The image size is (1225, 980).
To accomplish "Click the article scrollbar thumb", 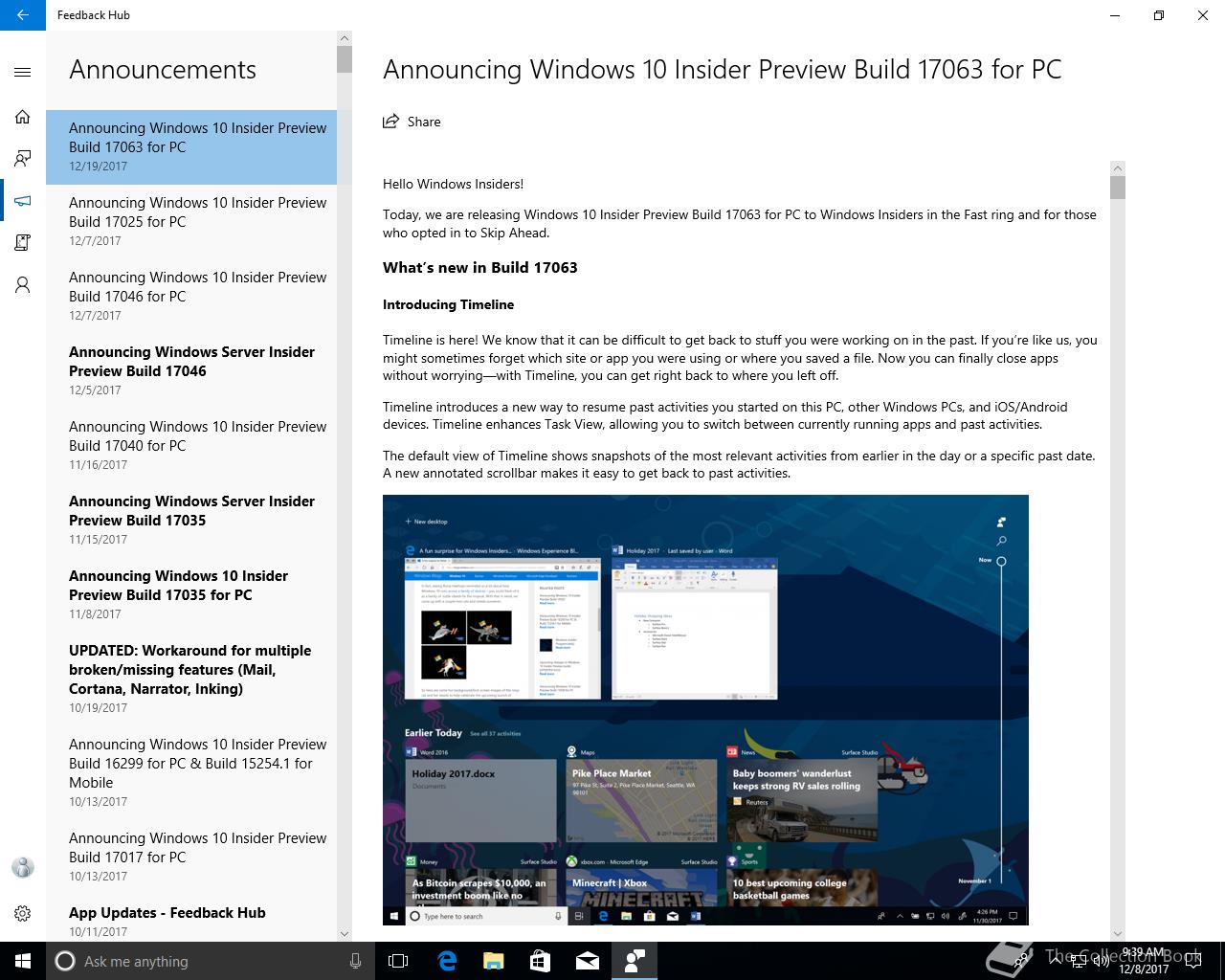I will point(1118,188).
